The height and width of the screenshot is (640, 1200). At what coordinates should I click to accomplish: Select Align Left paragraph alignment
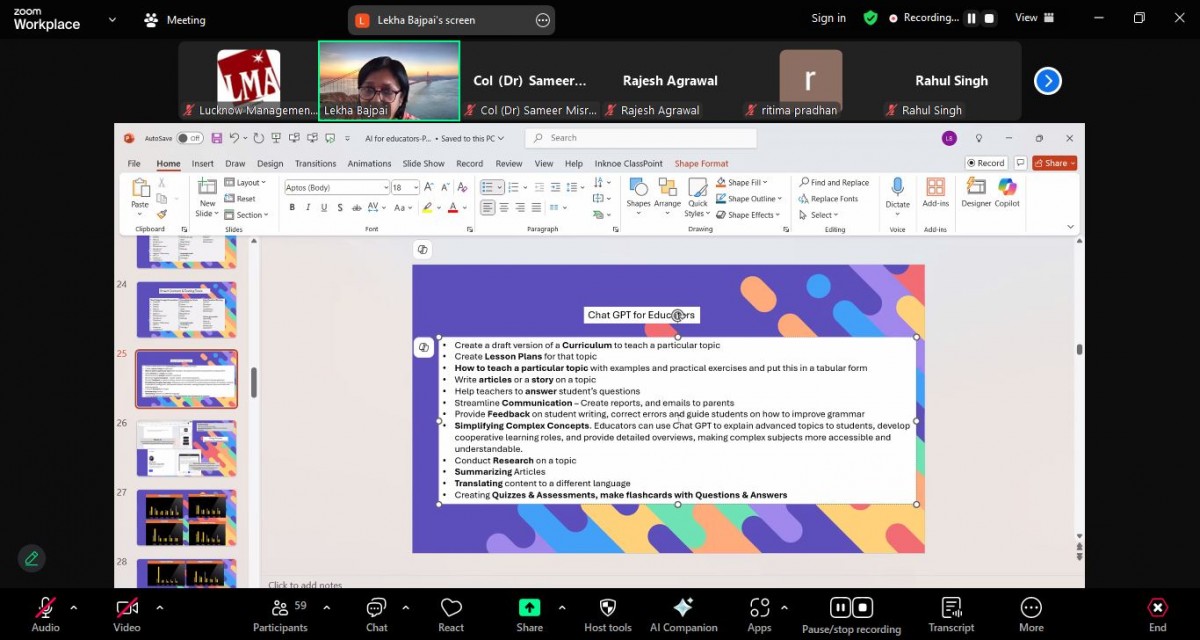[x=488, y=208]
